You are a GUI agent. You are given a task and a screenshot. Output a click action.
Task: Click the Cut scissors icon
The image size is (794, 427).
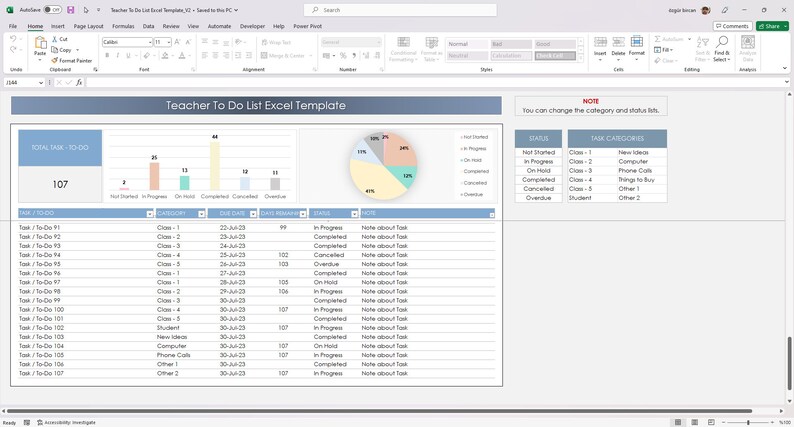(55, 39)
